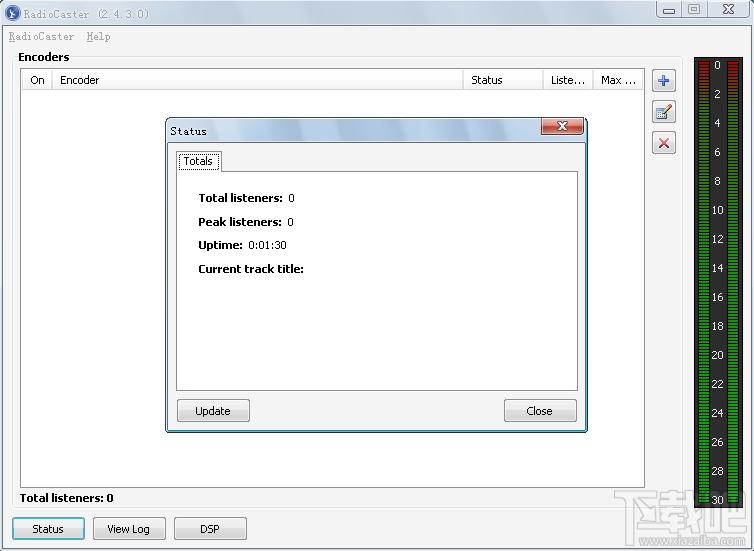Sort by the Status column header
754x551 pixels.
503,80
